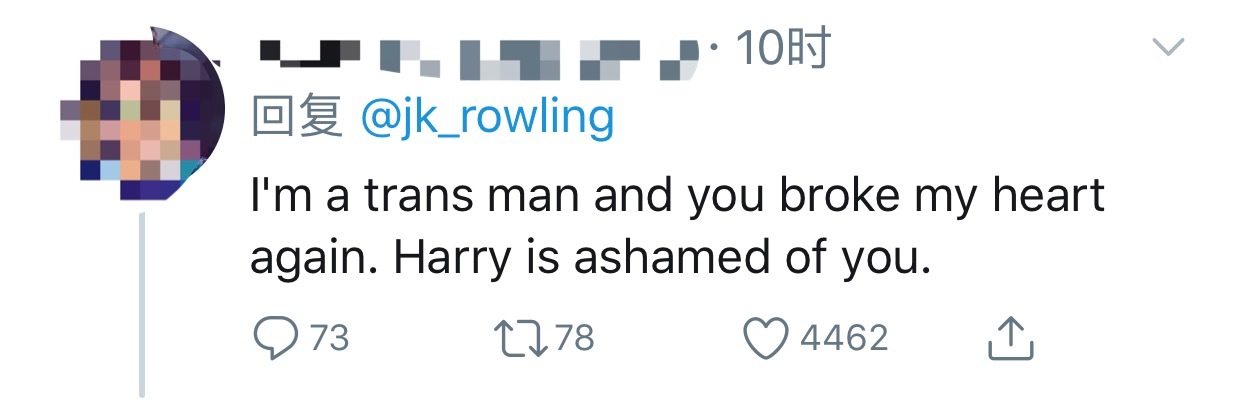Open the share tray icon
The width and height of the screenshot is (1242, 418).
pyautogui.click(x=1010, y=339)
